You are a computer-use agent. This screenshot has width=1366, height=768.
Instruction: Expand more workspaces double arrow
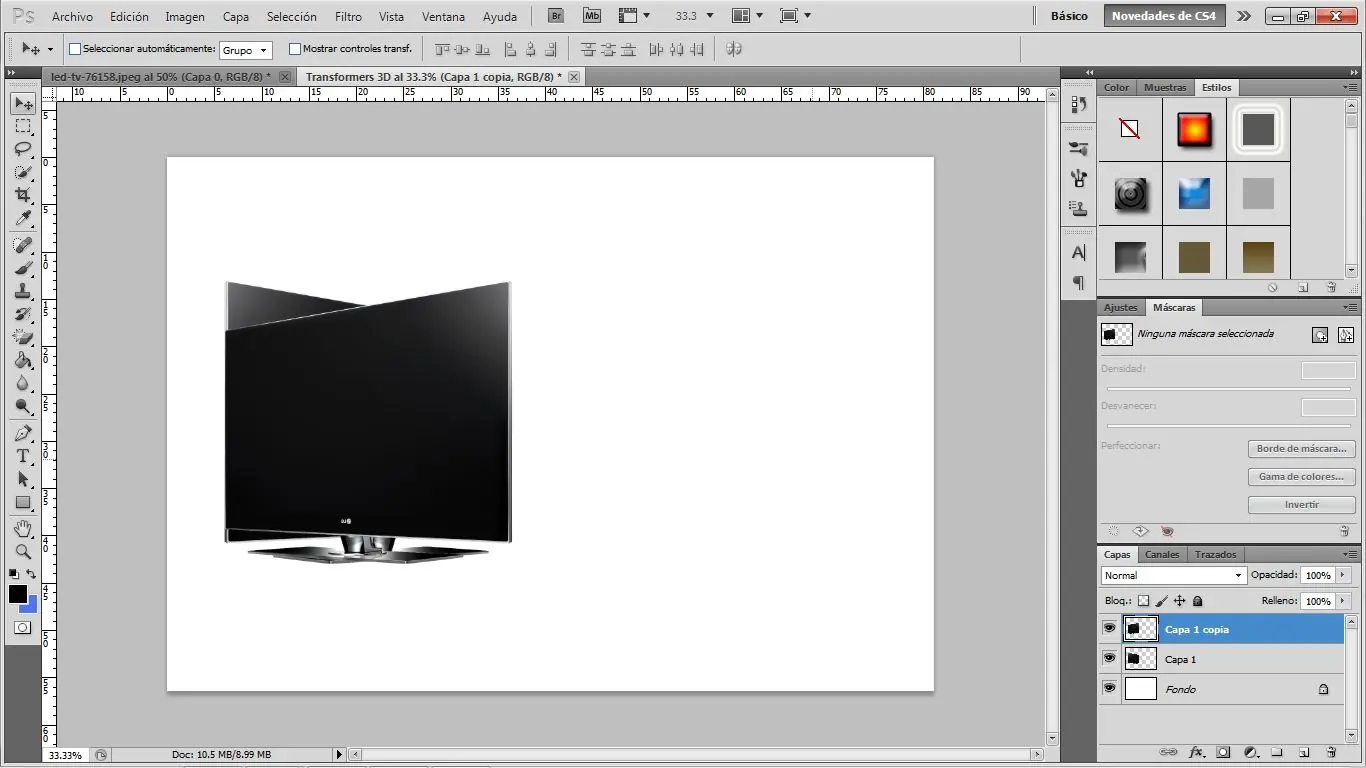coord(1243,16)
